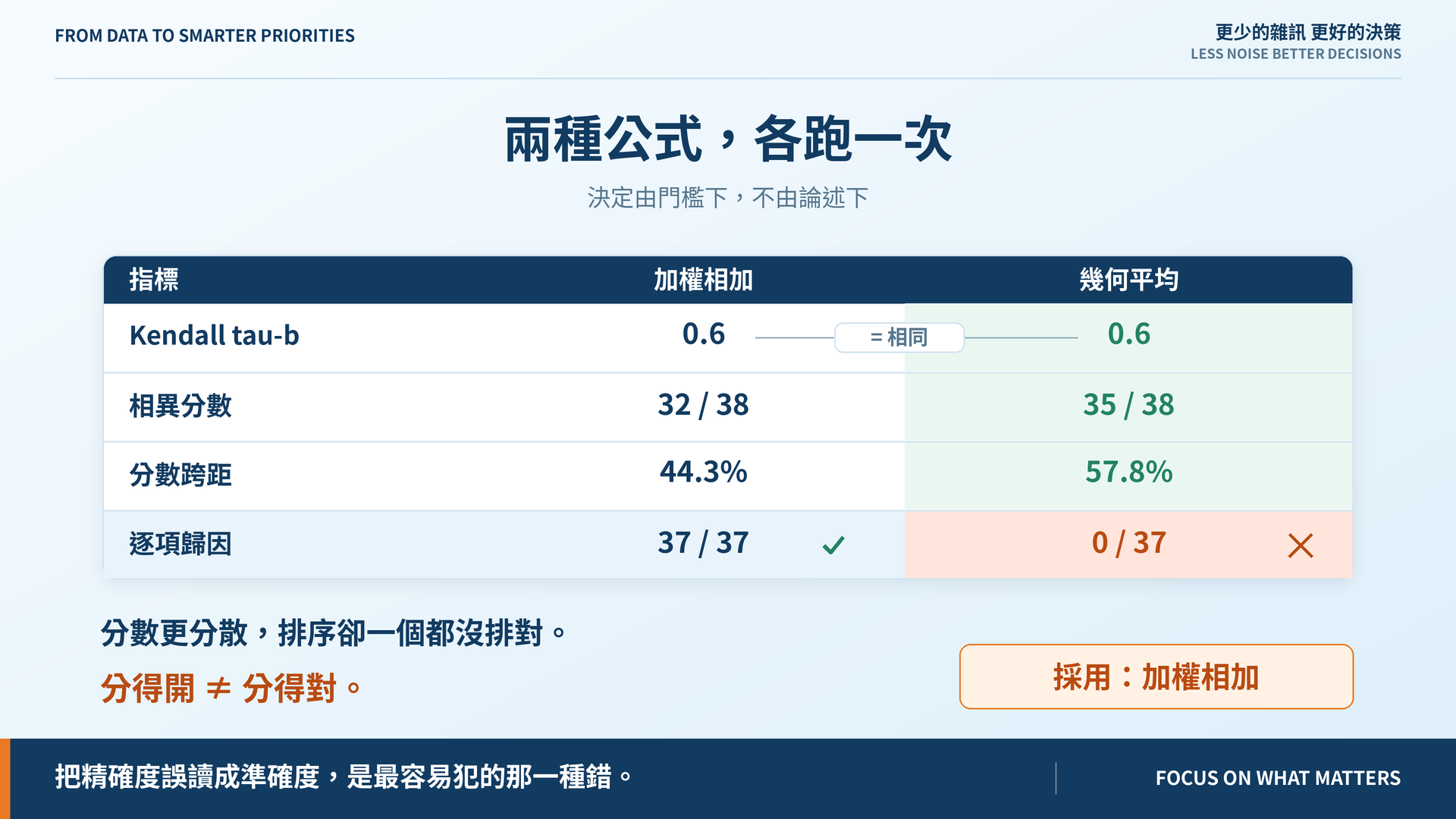Viewport: 1456px width, 819px height.
Task: Click the sentence 分數更分散，排序卻一個都沒排對。
Action: [334, 632]
